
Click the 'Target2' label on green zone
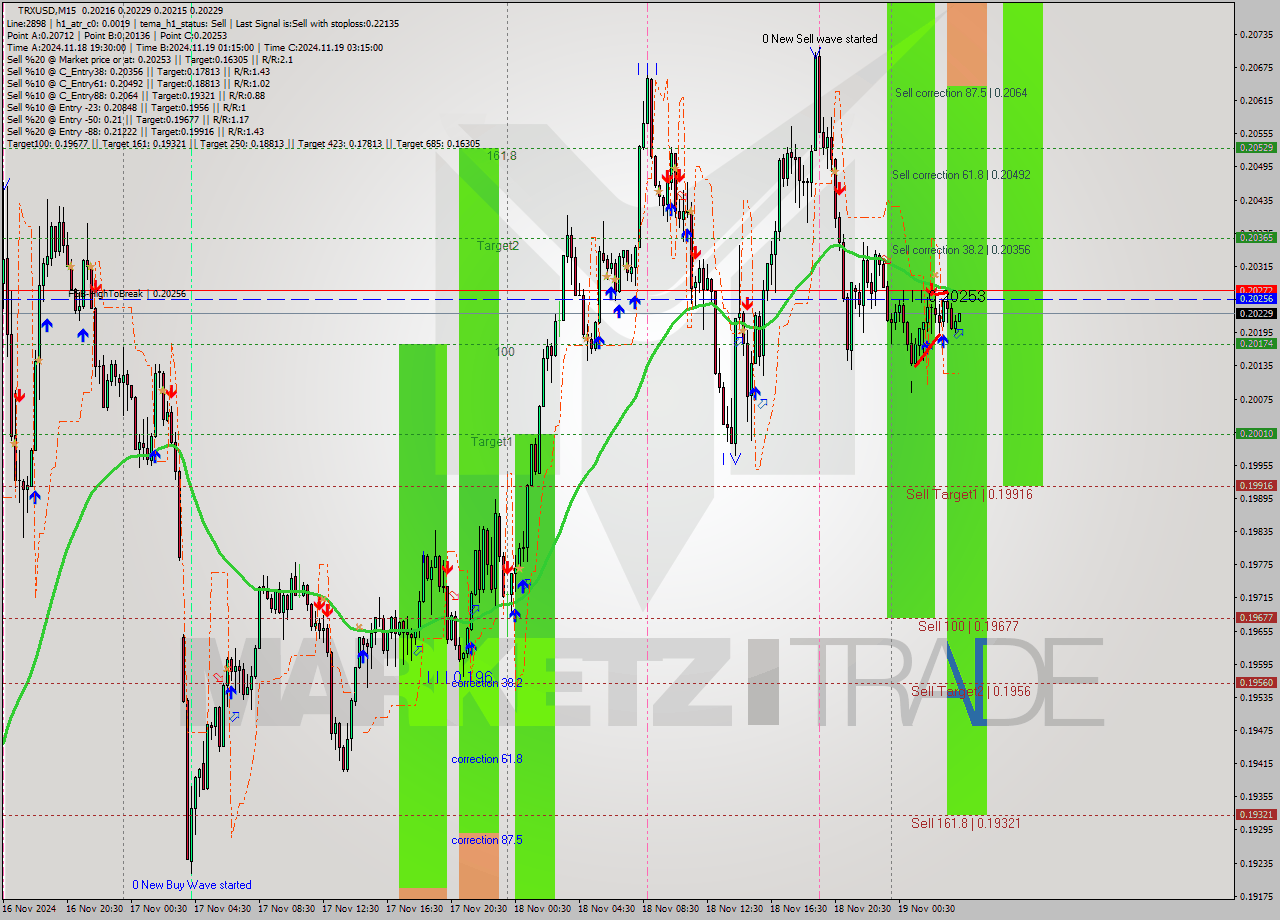point(497,245)
